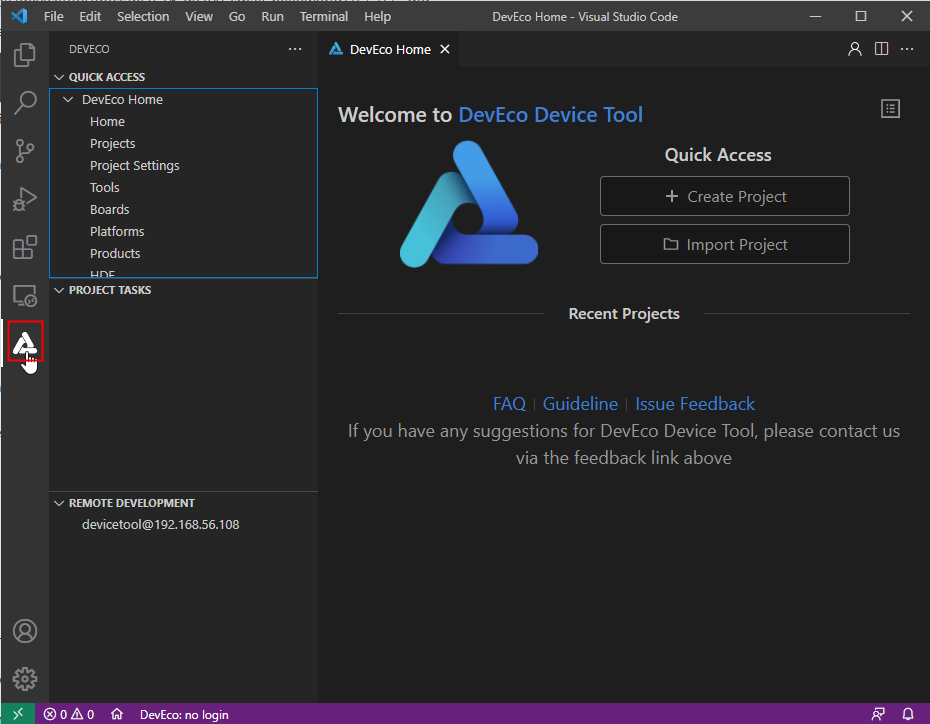Open DEVECO sidebar Views and More Actions menu
Screen dimensions: 930x724
[x=295, y=49]
